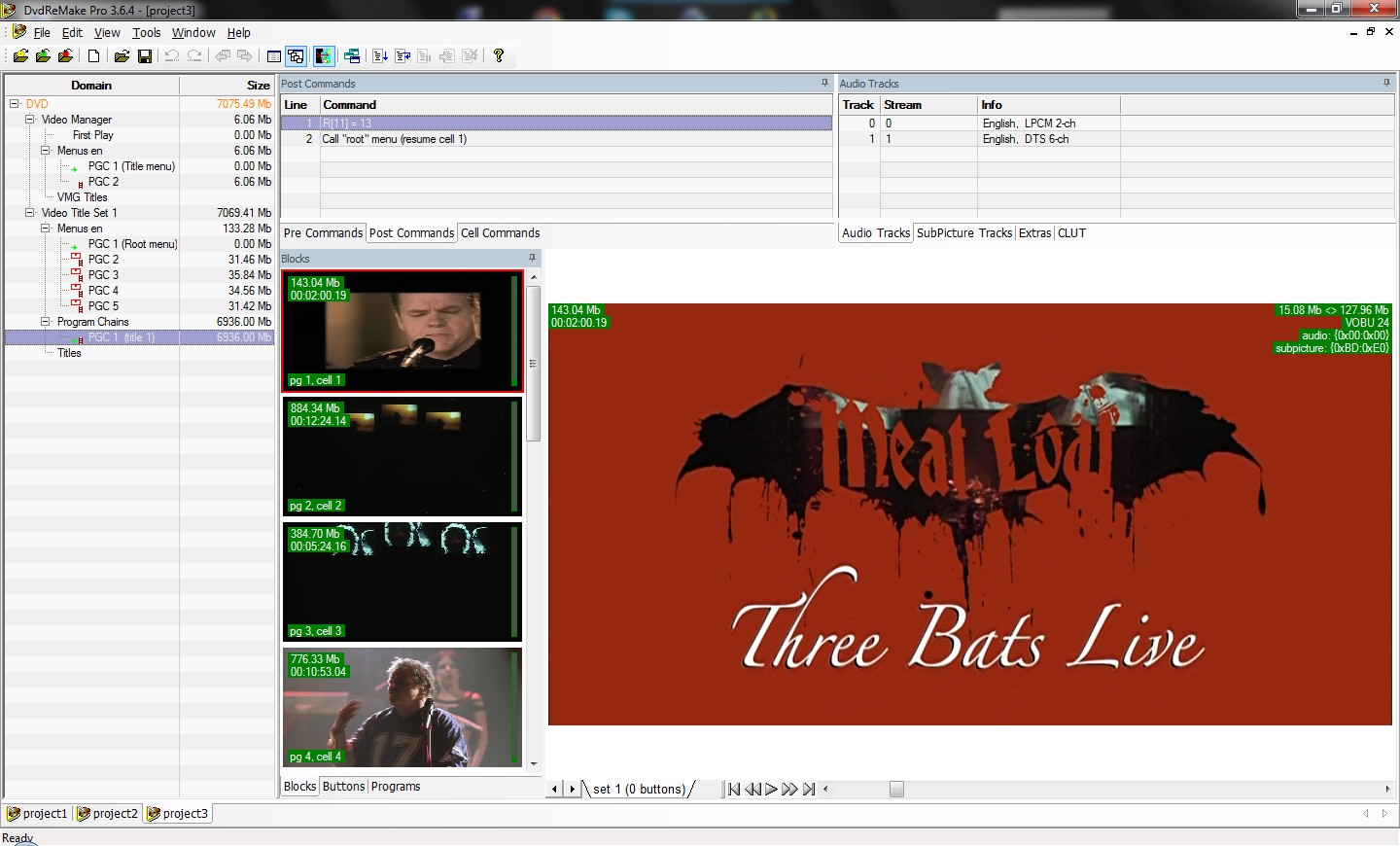Select block thumbnail pg 4, cell 4
The image size is (1400, 846).
[x=402, y=707]
